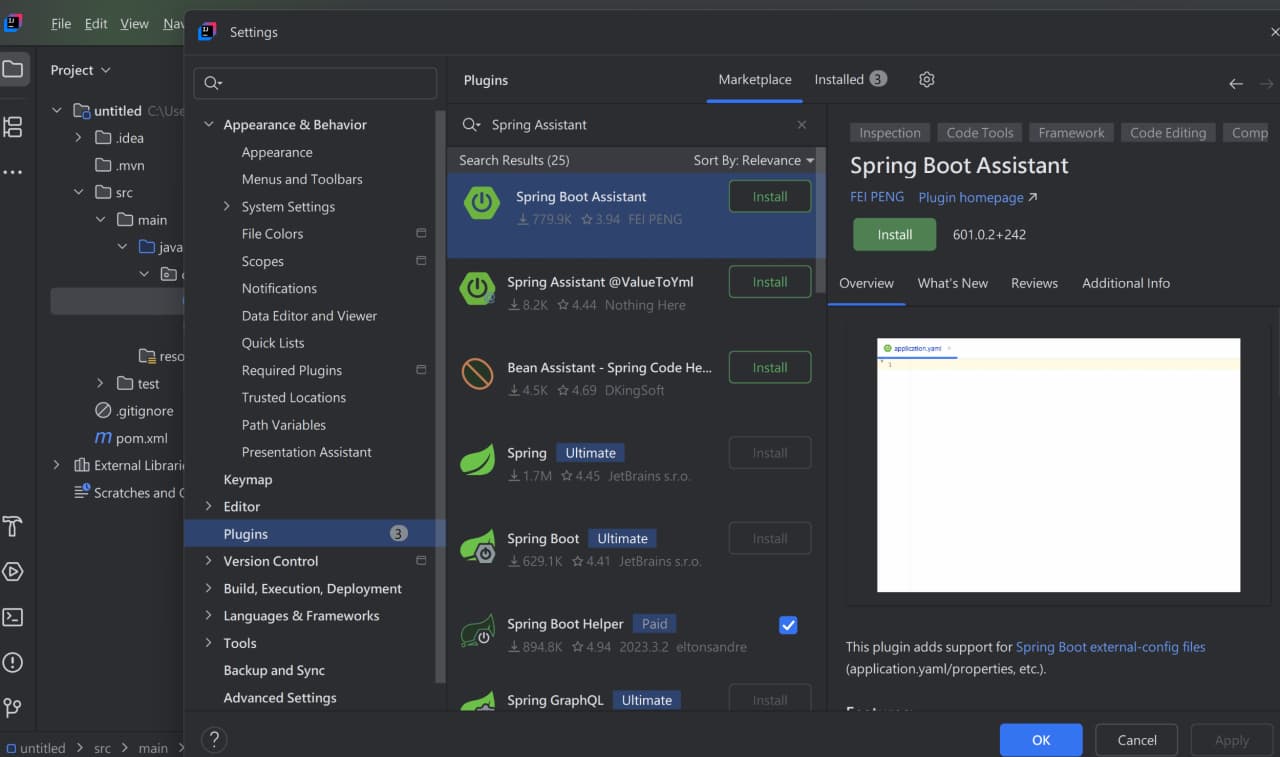The width and height of the screenshot is (1280, 757).
Task: Click the pom.xml Maven file icon
Action: pyautogui.click(x=103, y=438)
